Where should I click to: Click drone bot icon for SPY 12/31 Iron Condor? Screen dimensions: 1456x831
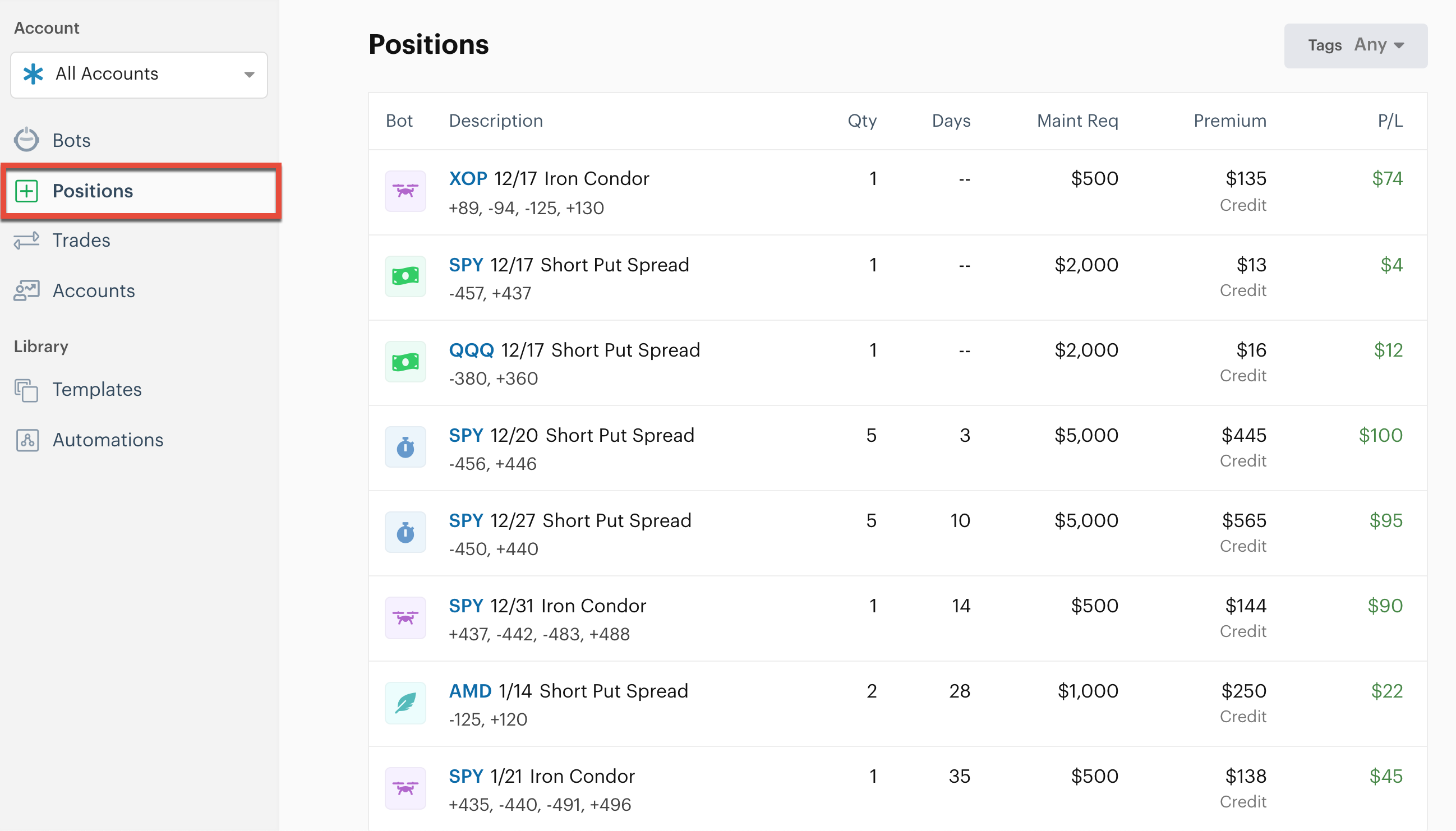pos(406,617)
